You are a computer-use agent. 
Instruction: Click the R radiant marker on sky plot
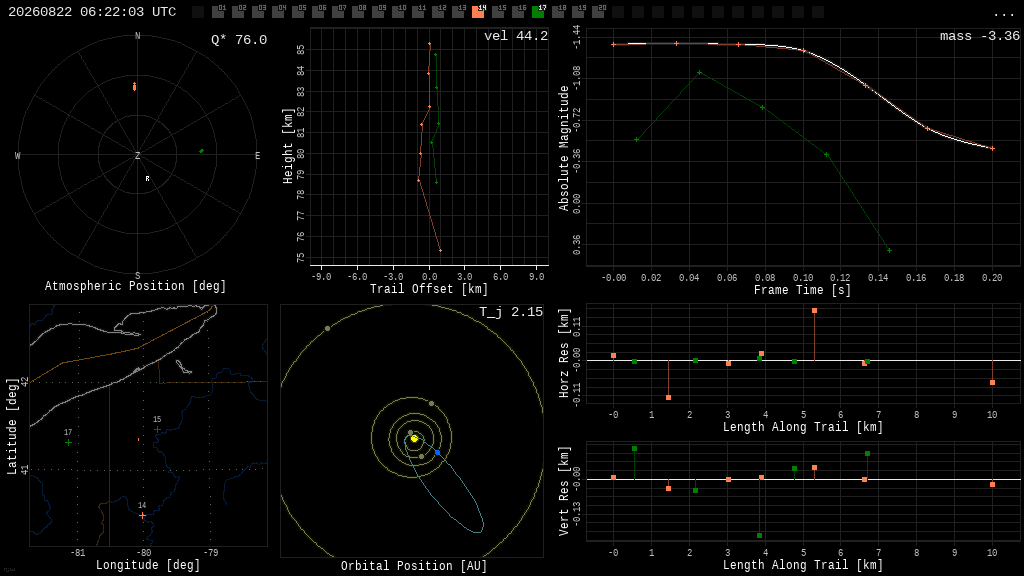148,178
